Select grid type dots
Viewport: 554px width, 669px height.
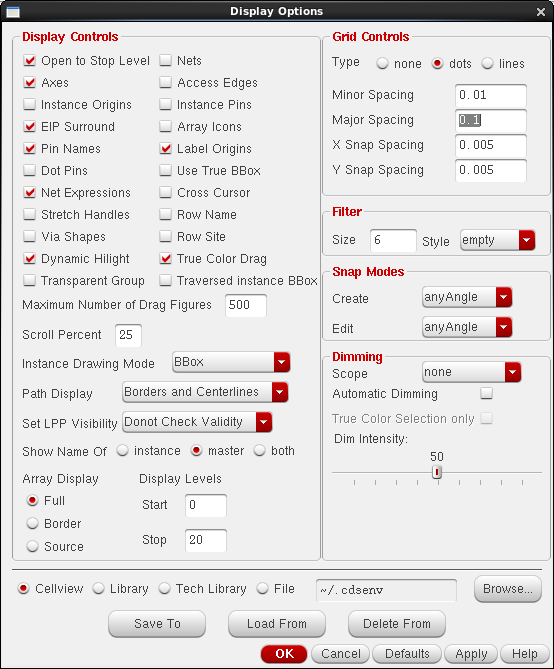point(437,64)
